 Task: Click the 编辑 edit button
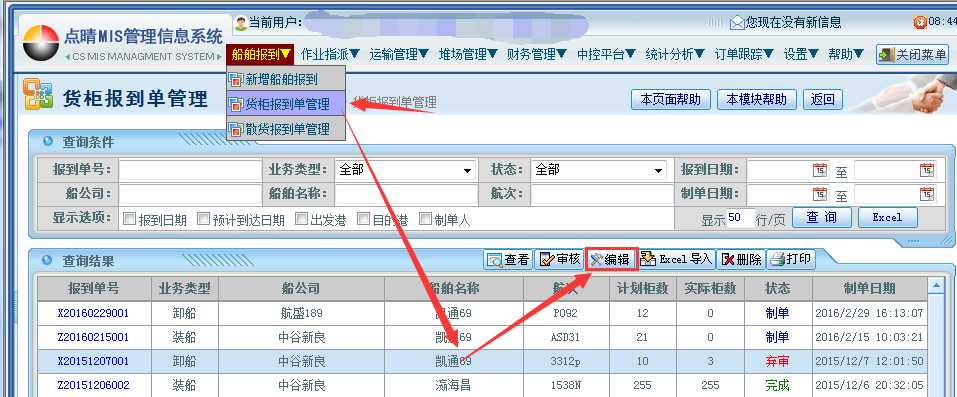pos(612,260)
